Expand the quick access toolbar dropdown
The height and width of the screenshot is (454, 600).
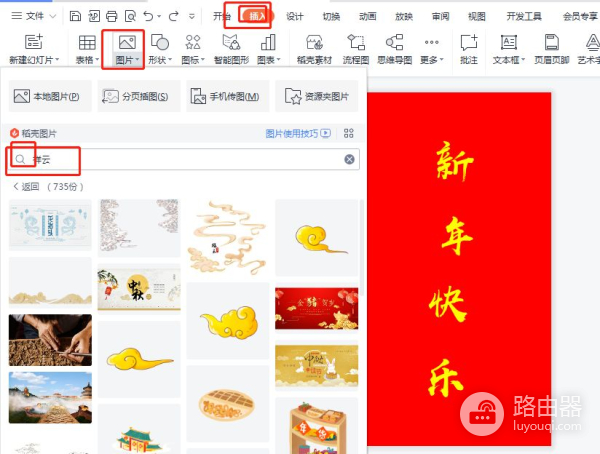[x=192, y=16]
